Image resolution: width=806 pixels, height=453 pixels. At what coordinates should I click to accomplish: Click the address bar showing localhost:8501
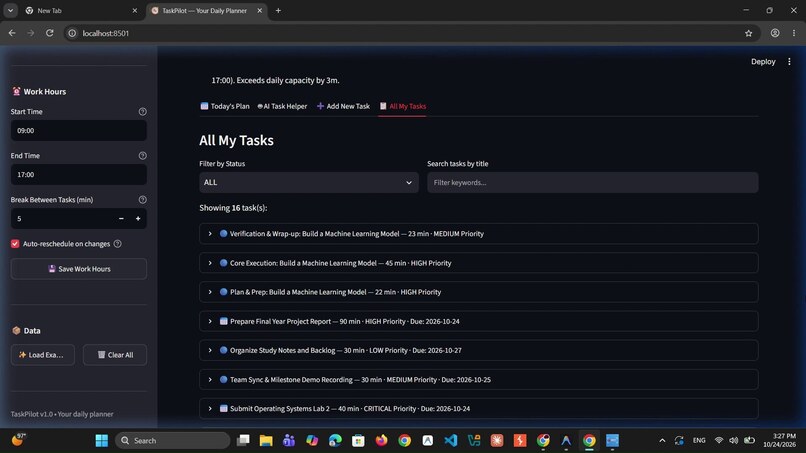pos(106,33)
